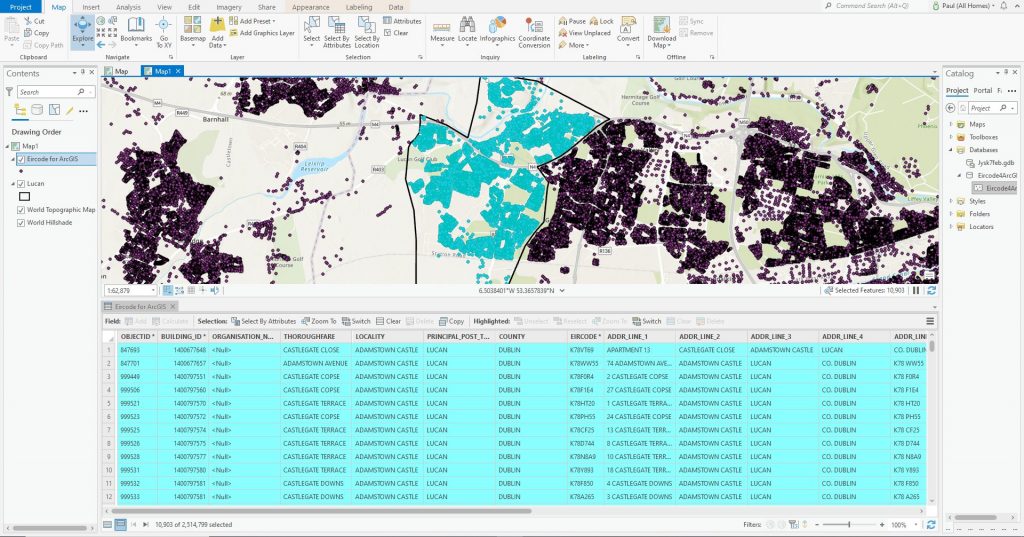1024x537 pixels.
Task: Open the map scale dropdown
Action: [153, 290]
